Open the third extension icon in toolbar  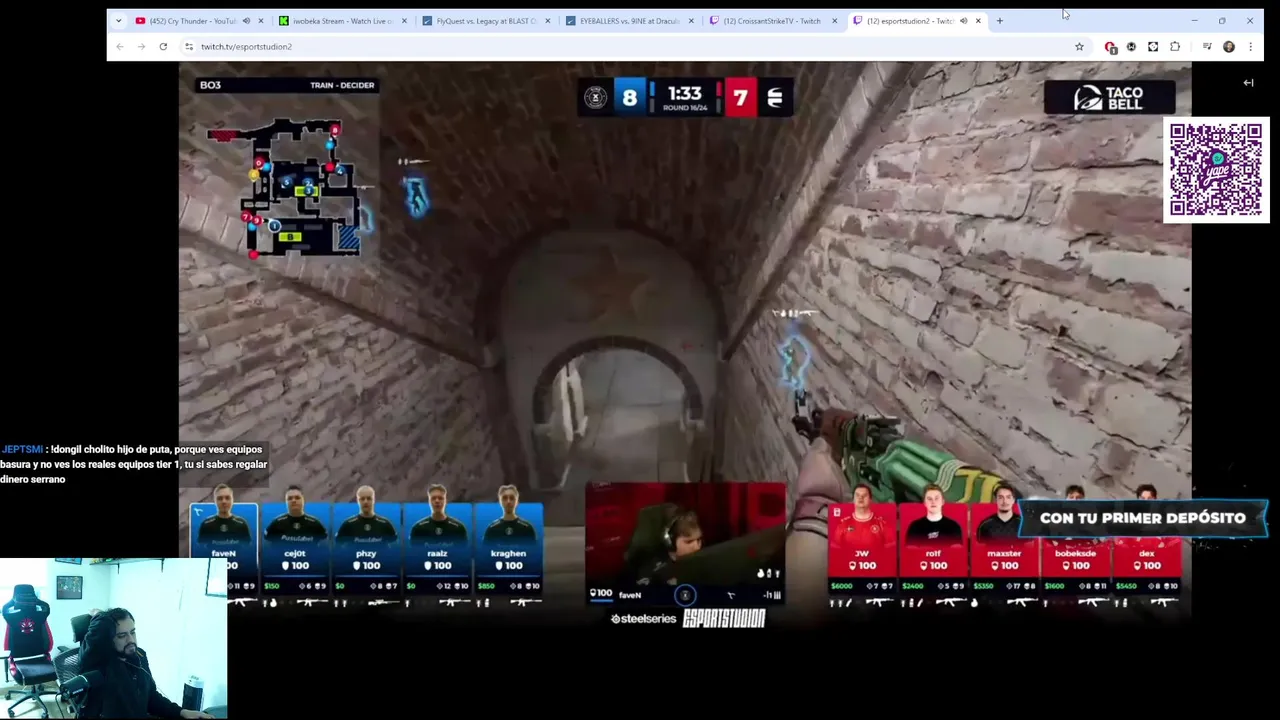pos(1153,47)
